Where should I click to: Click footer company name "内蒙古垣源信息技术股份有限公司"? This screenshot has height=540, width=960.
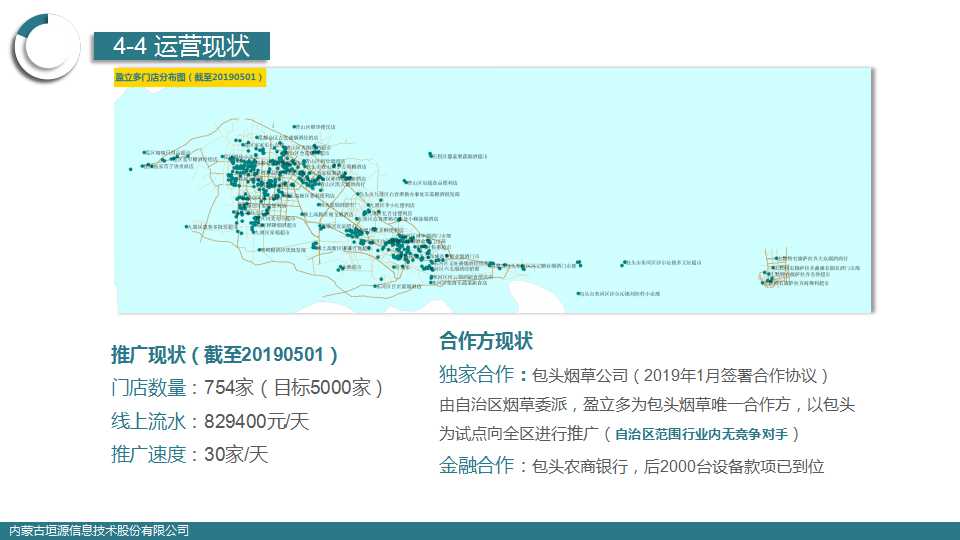(98, 531)
